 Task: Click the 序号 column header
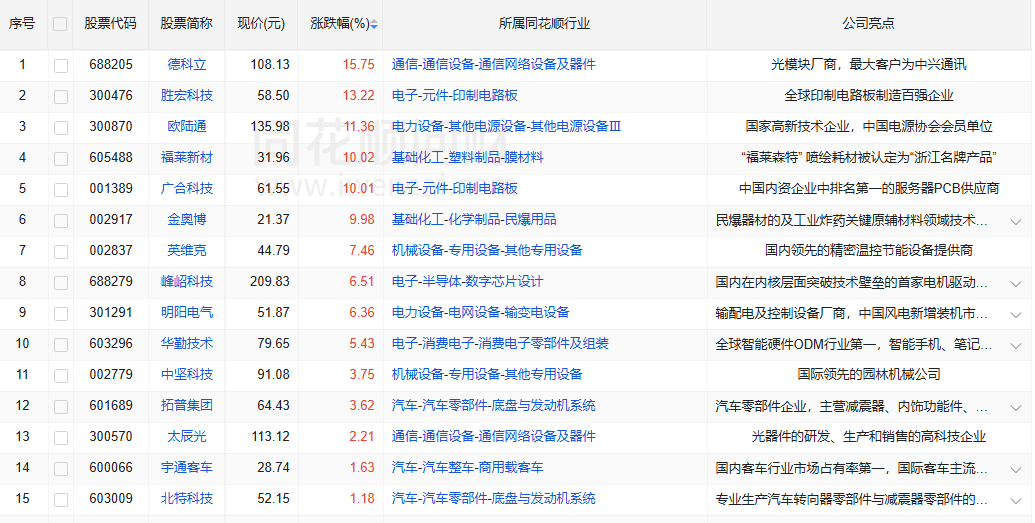pos(22,23)
